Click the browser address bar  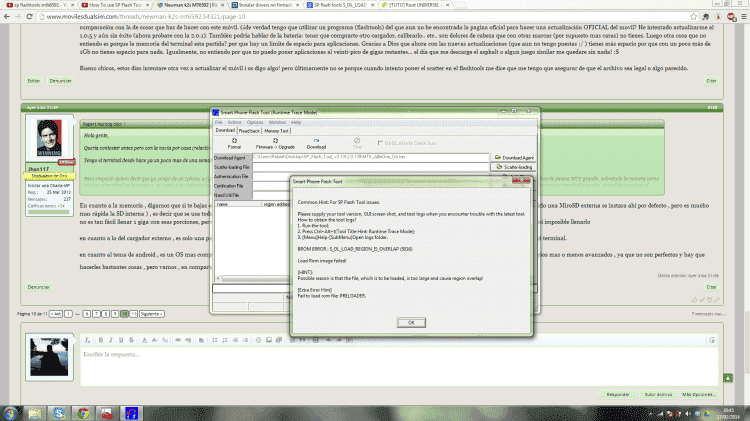(x=364, y=16)
